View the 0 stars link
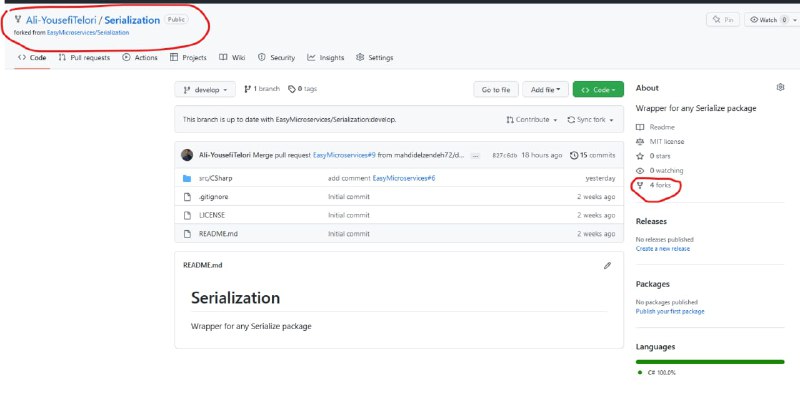The height and width of the screenshot is (399, 800). [654, 156]
